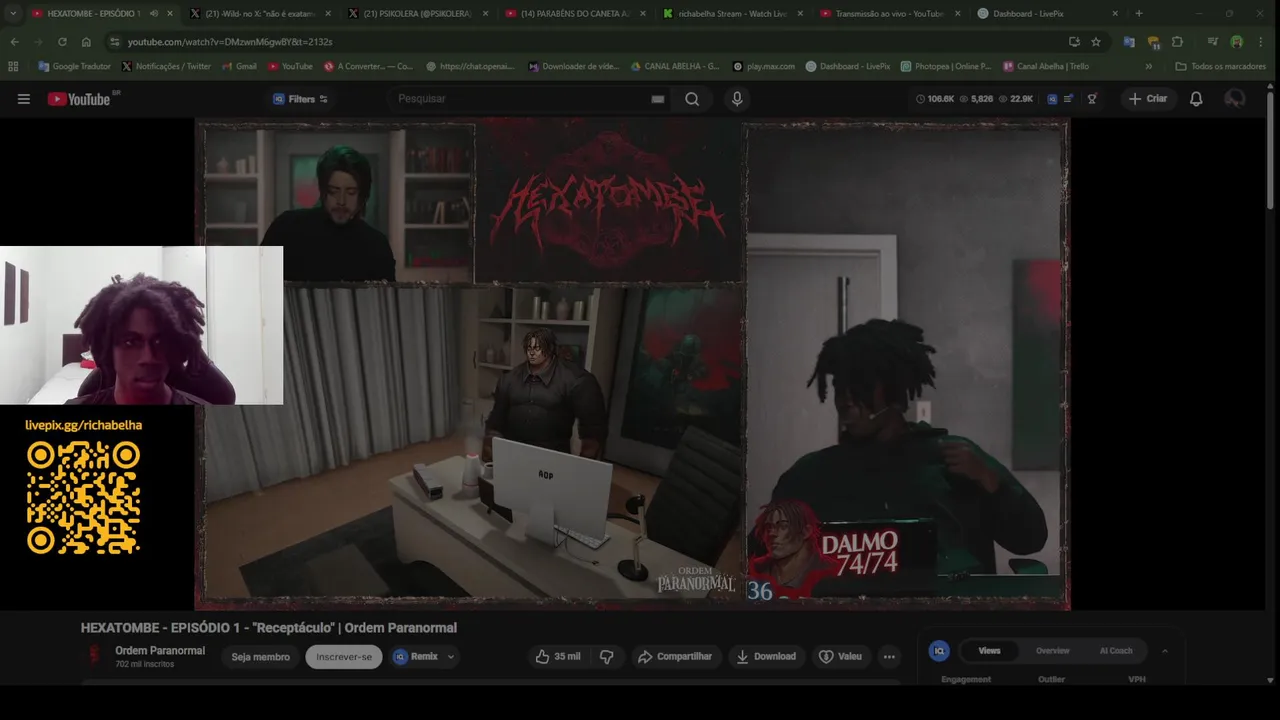Open the chat.openai bookmark
1280x720 pixels.
pos(470,66)
